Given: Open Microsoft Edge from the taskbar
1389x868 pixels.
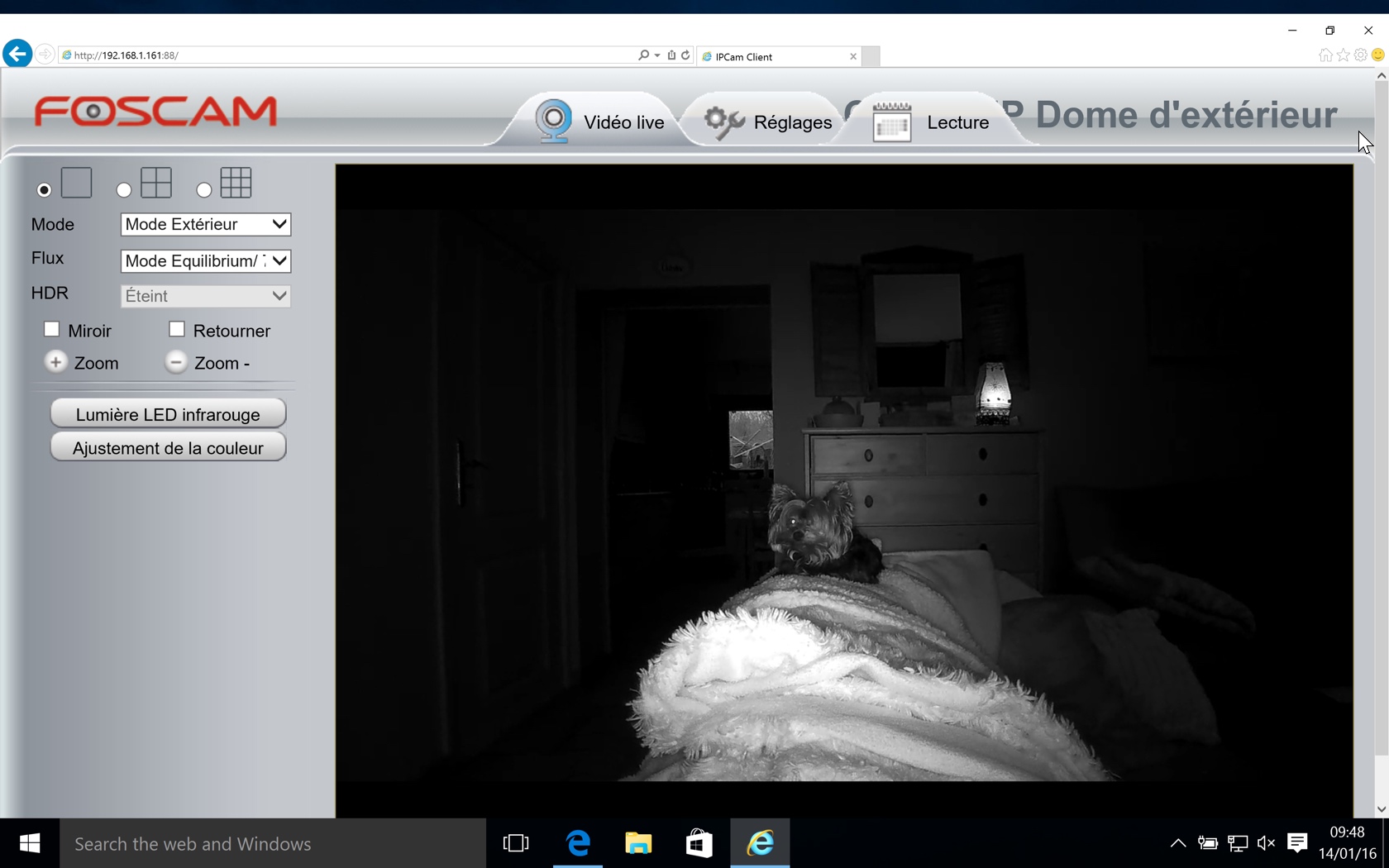Looking at the screenshot, I should (x=578, y=843).
